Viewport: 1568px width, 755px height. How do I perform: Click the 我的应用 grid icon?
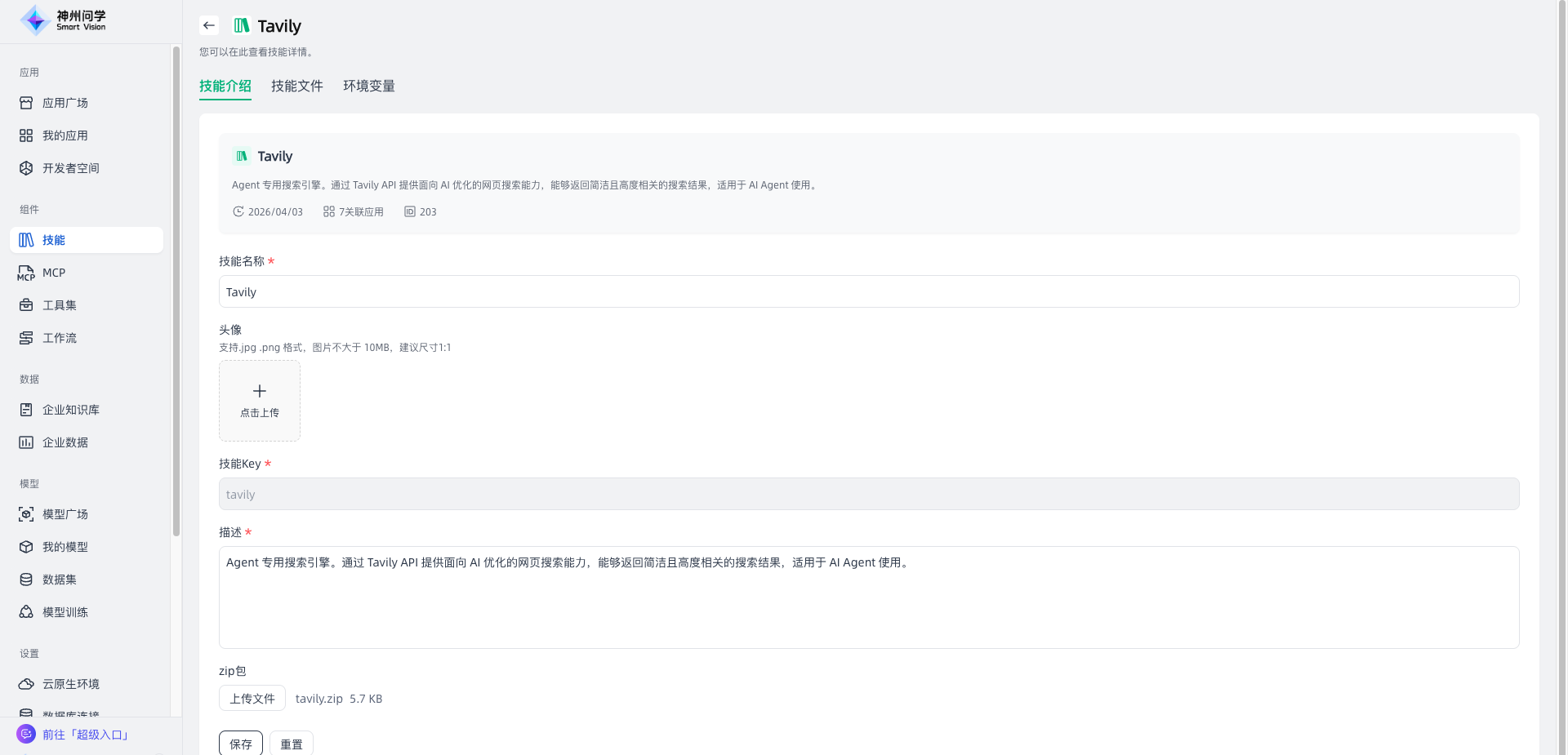(x=26, y=135)
